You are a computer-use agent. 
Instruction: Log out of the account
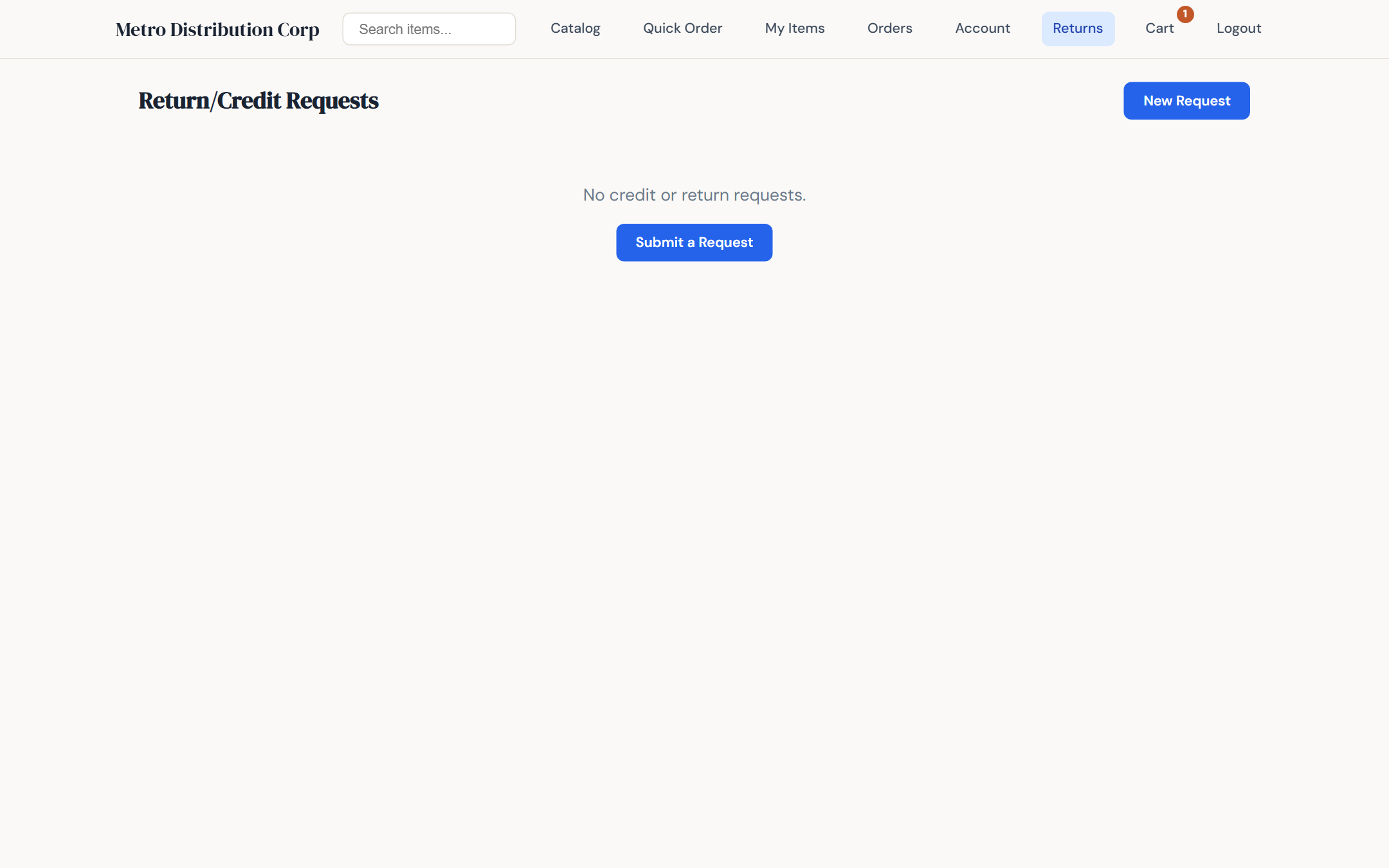click(x=1238, y=28)
